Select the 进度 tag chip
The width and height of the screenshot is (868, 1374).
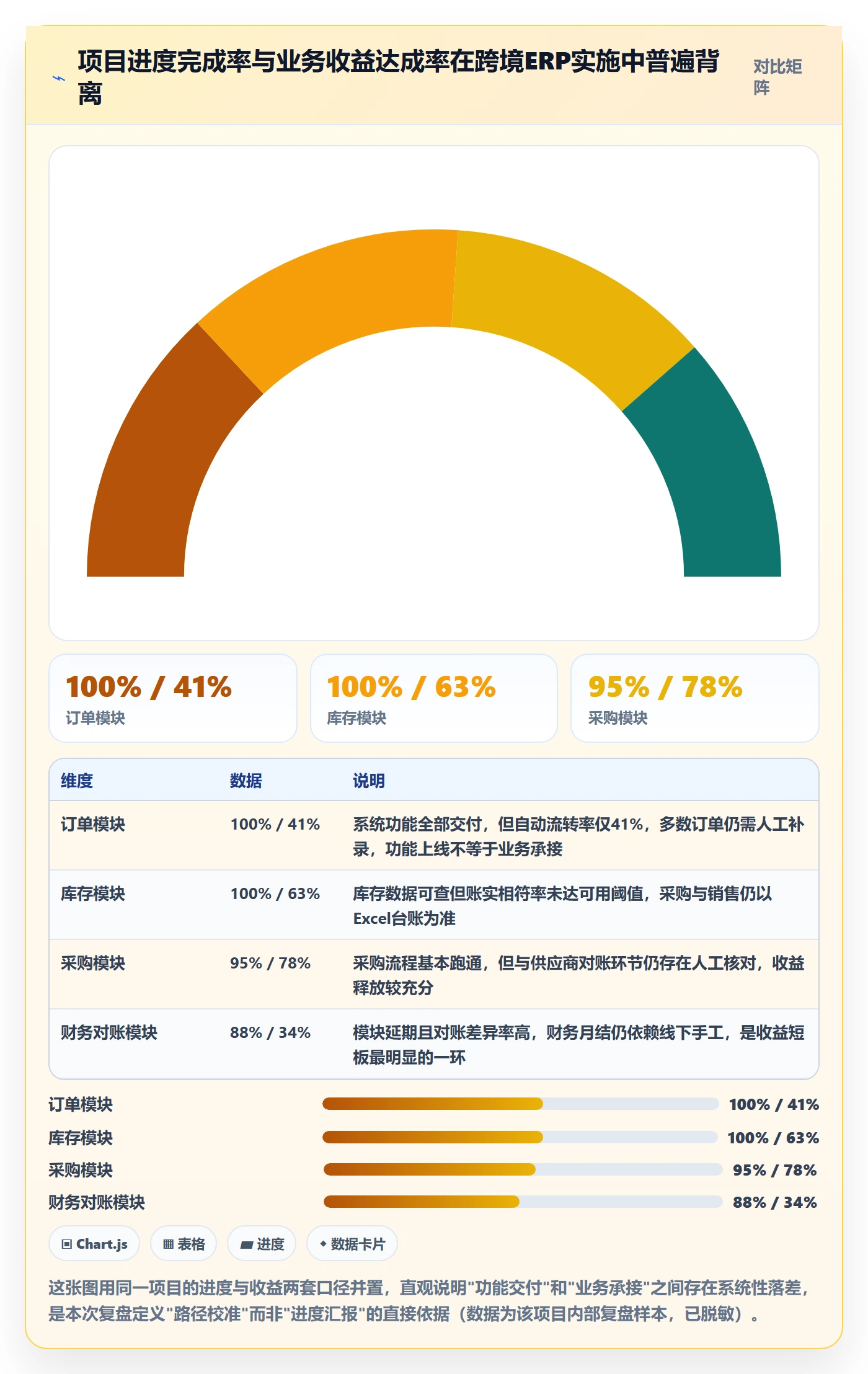coord(262,1243)
